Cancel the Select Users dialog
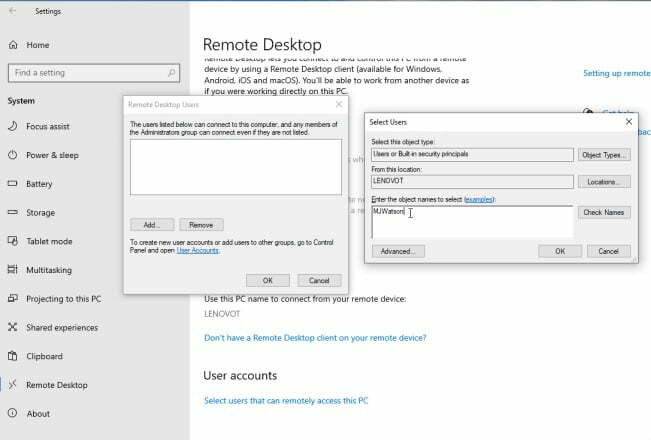The height and width of the screenshot is (440, 651). point(609,251)
